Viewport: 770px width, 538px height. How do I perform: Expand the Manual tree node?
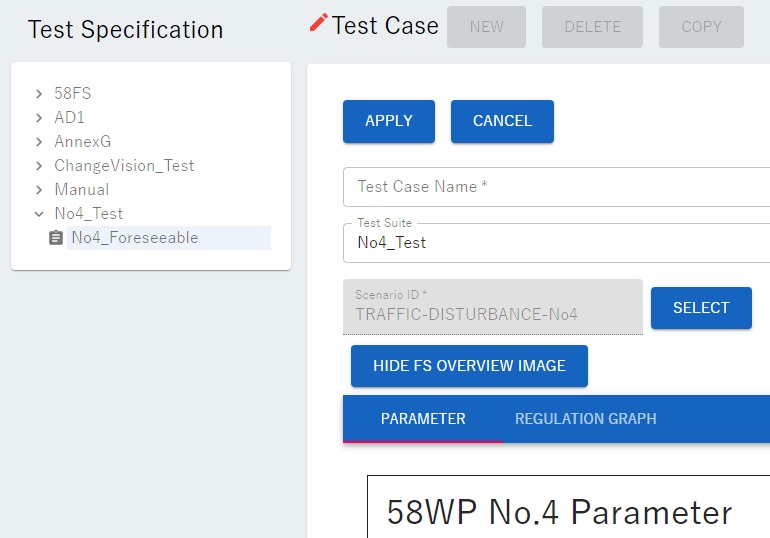pos(39,190)
